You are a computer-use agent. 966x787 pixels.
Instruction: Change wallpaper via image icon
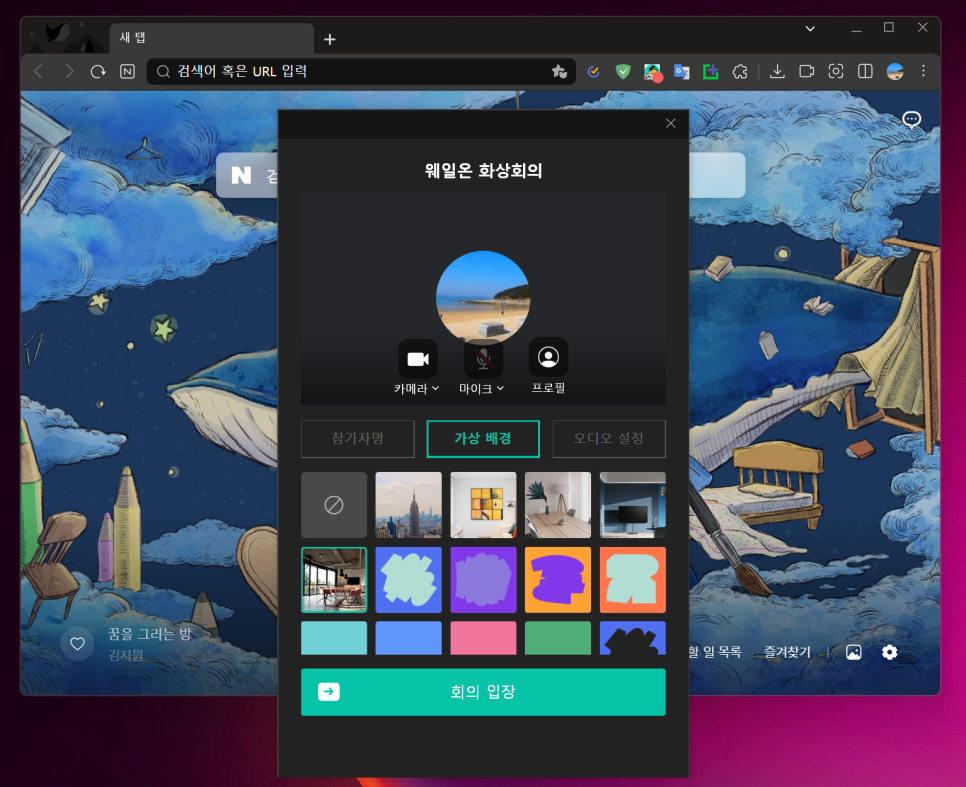tap(853, 652)
